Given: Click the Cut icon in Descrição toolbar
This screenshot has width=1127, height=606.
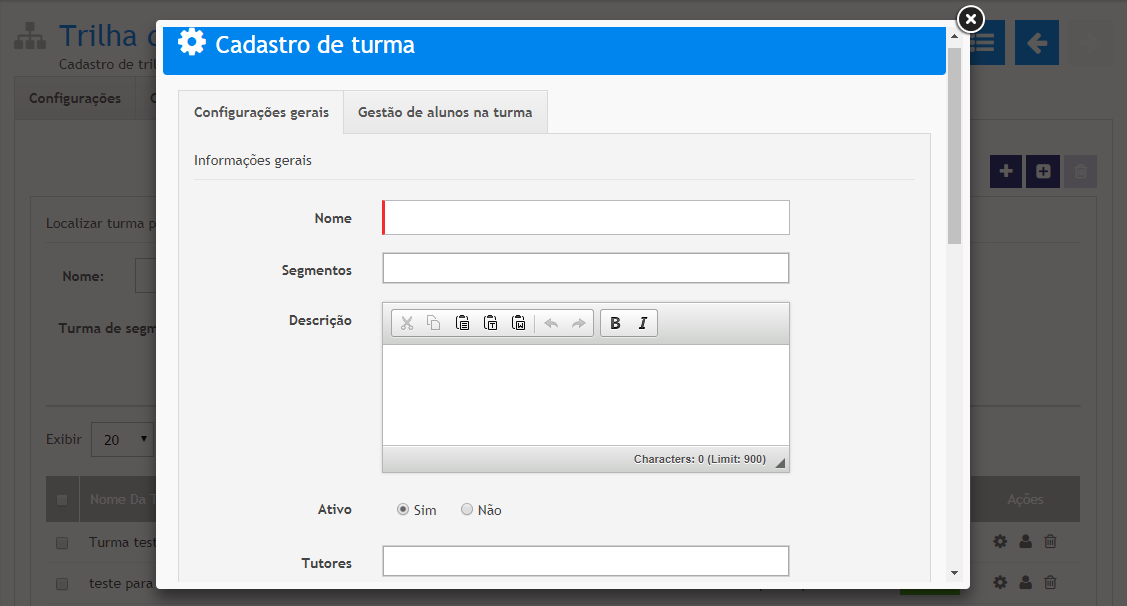Looking at the screenshot, I should click(407, 323).
